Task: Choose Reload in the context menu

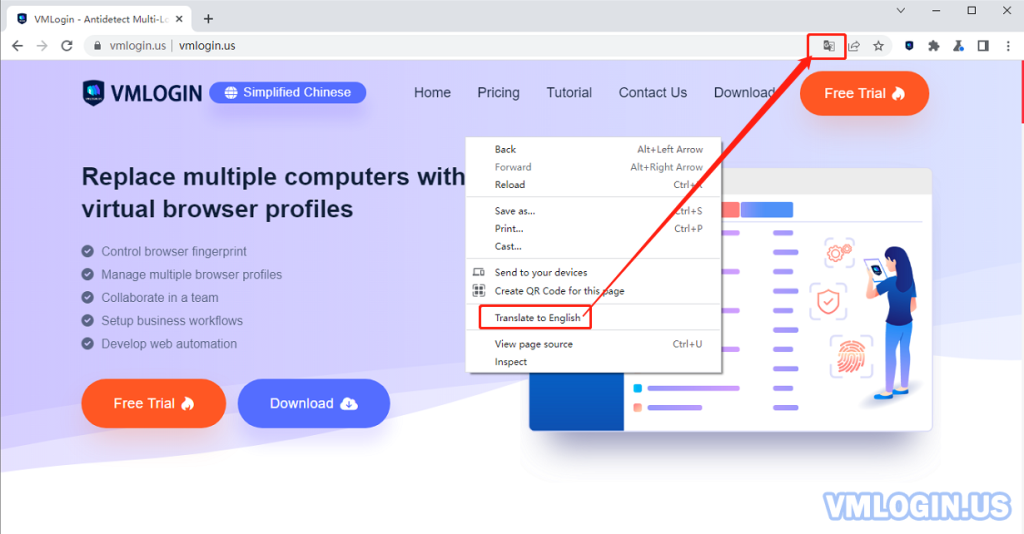Action: [x=593, y=185]
